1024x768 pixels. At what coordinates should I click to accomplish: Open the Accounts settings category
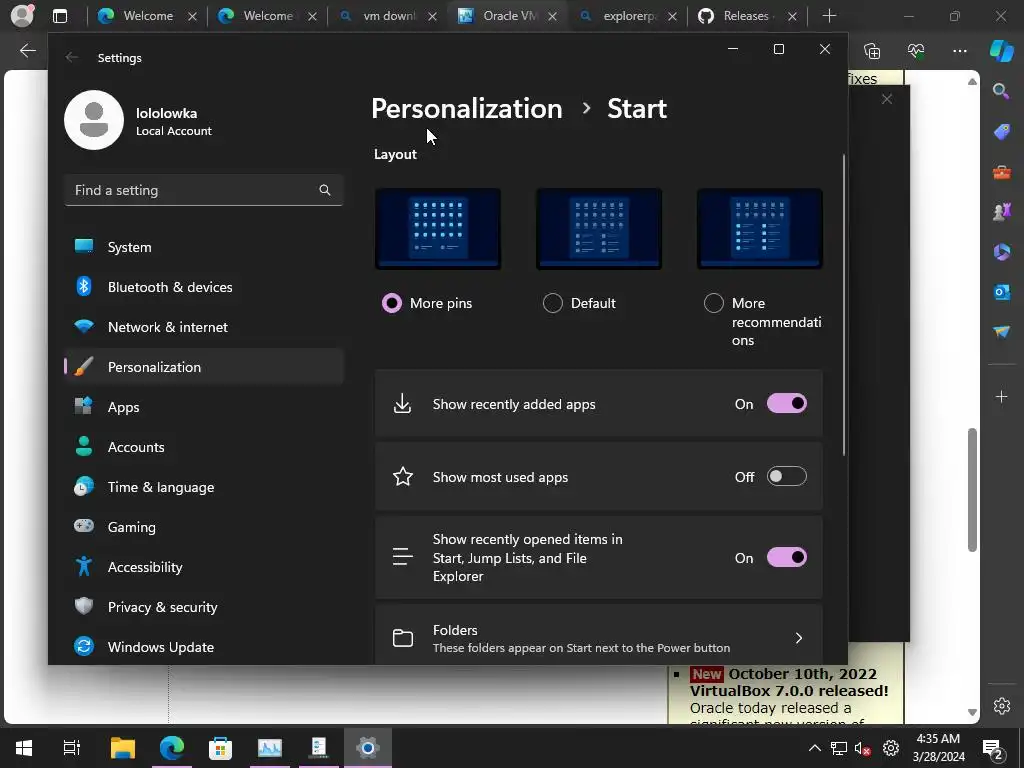click(x=203, y=447)
